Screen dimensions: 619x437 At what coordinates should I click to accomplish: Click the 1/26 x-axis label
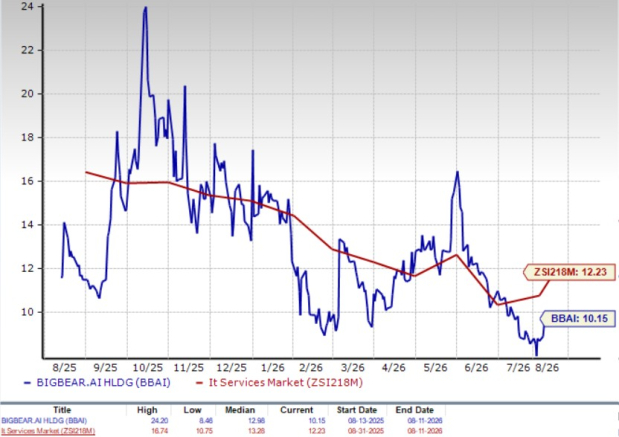pyautogui.click(x=273, y=368)
